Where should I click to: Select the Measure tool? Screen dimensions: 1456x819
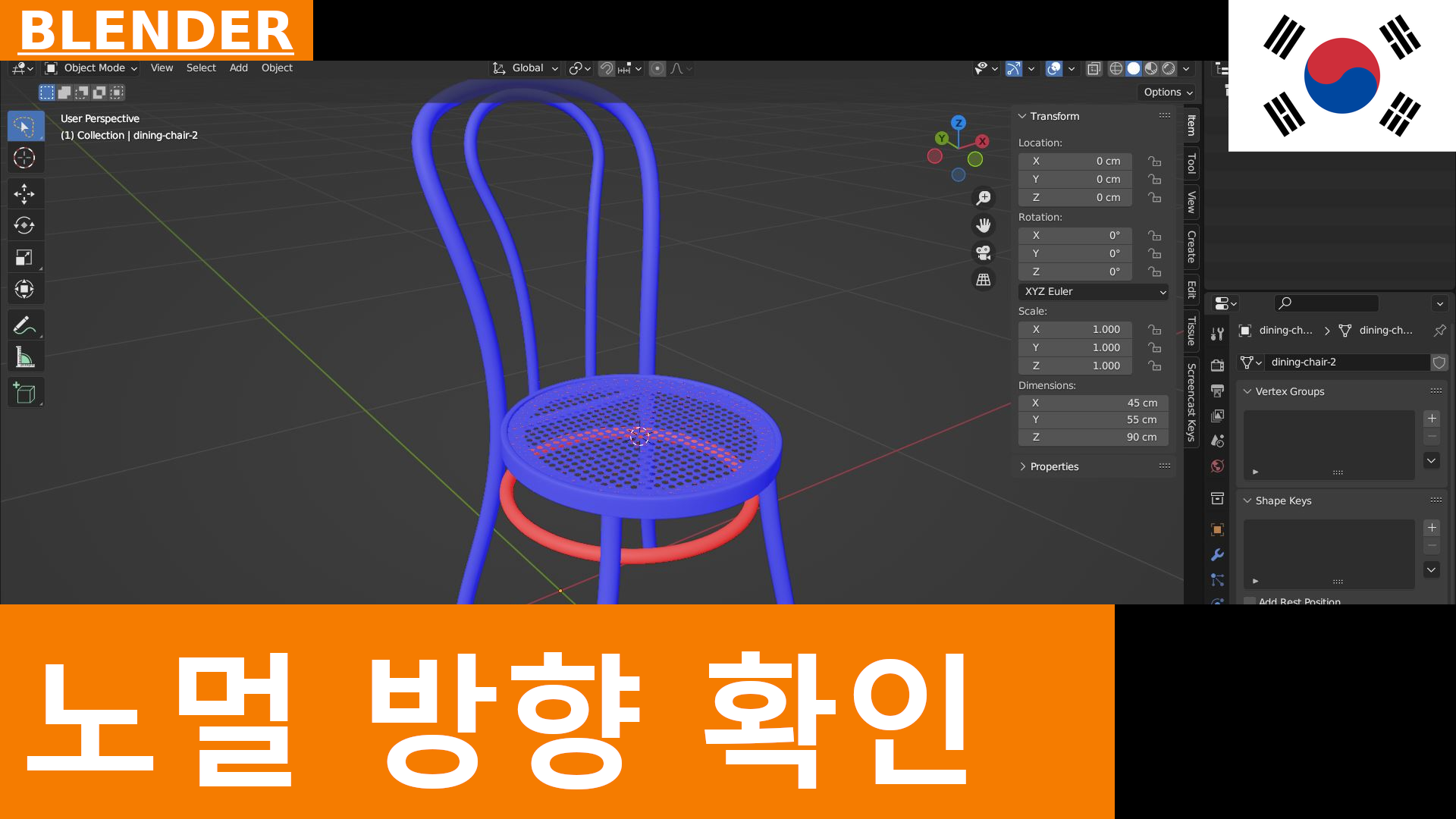coord(24,357)
